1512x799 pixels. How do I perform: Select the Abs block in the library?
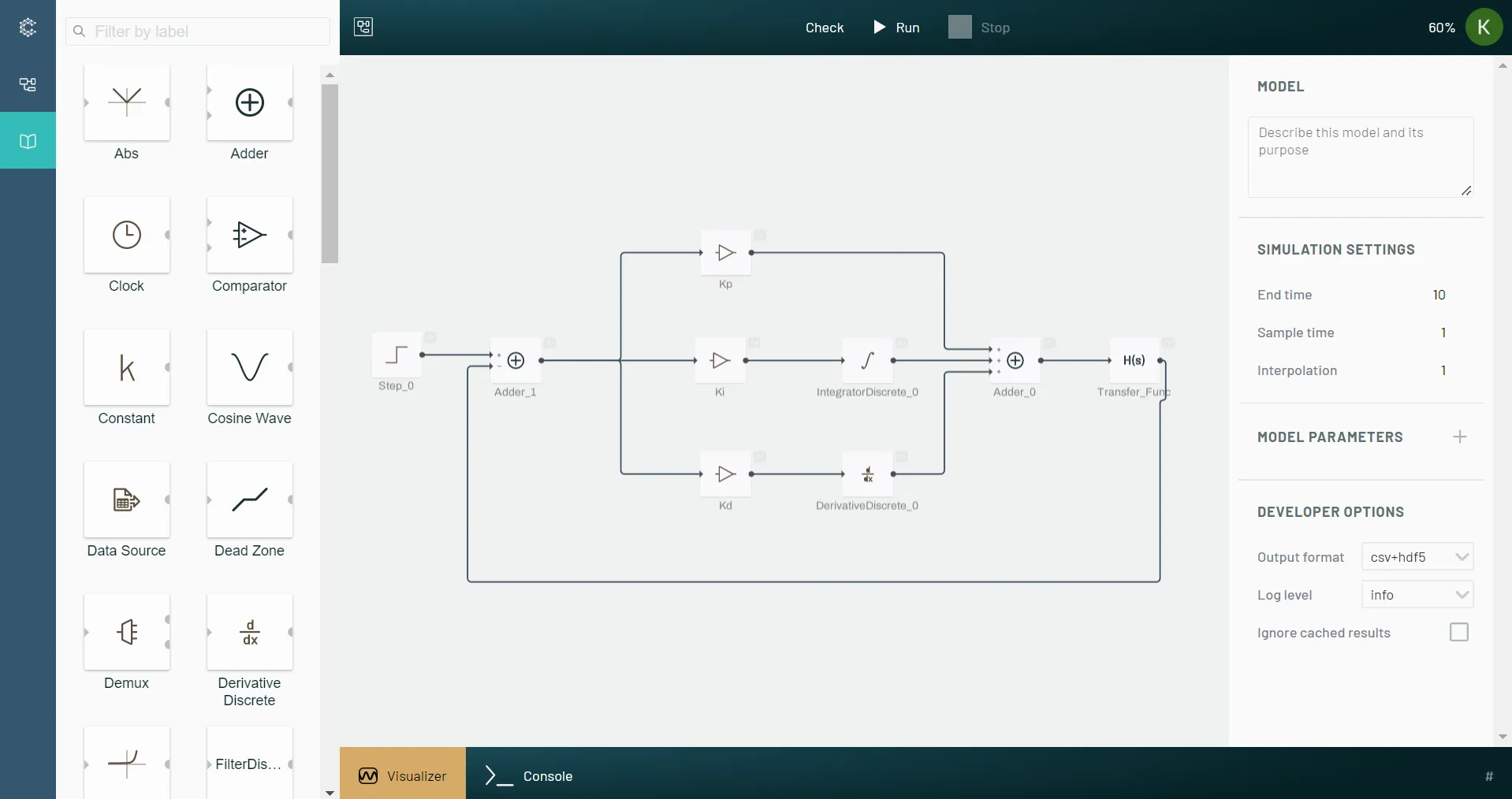click(126, 103)
